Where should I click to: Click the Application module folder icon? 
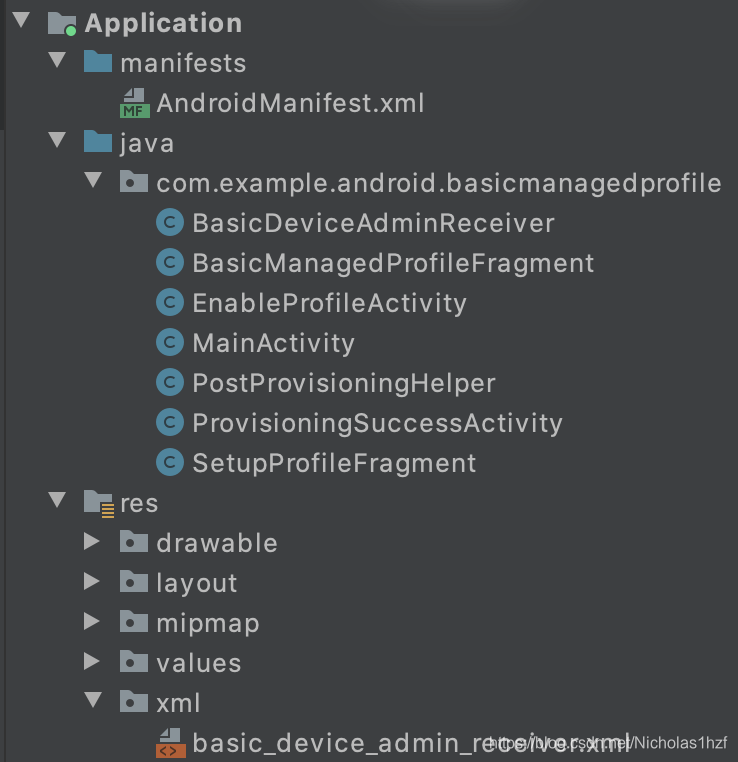[x=62, y=23]
